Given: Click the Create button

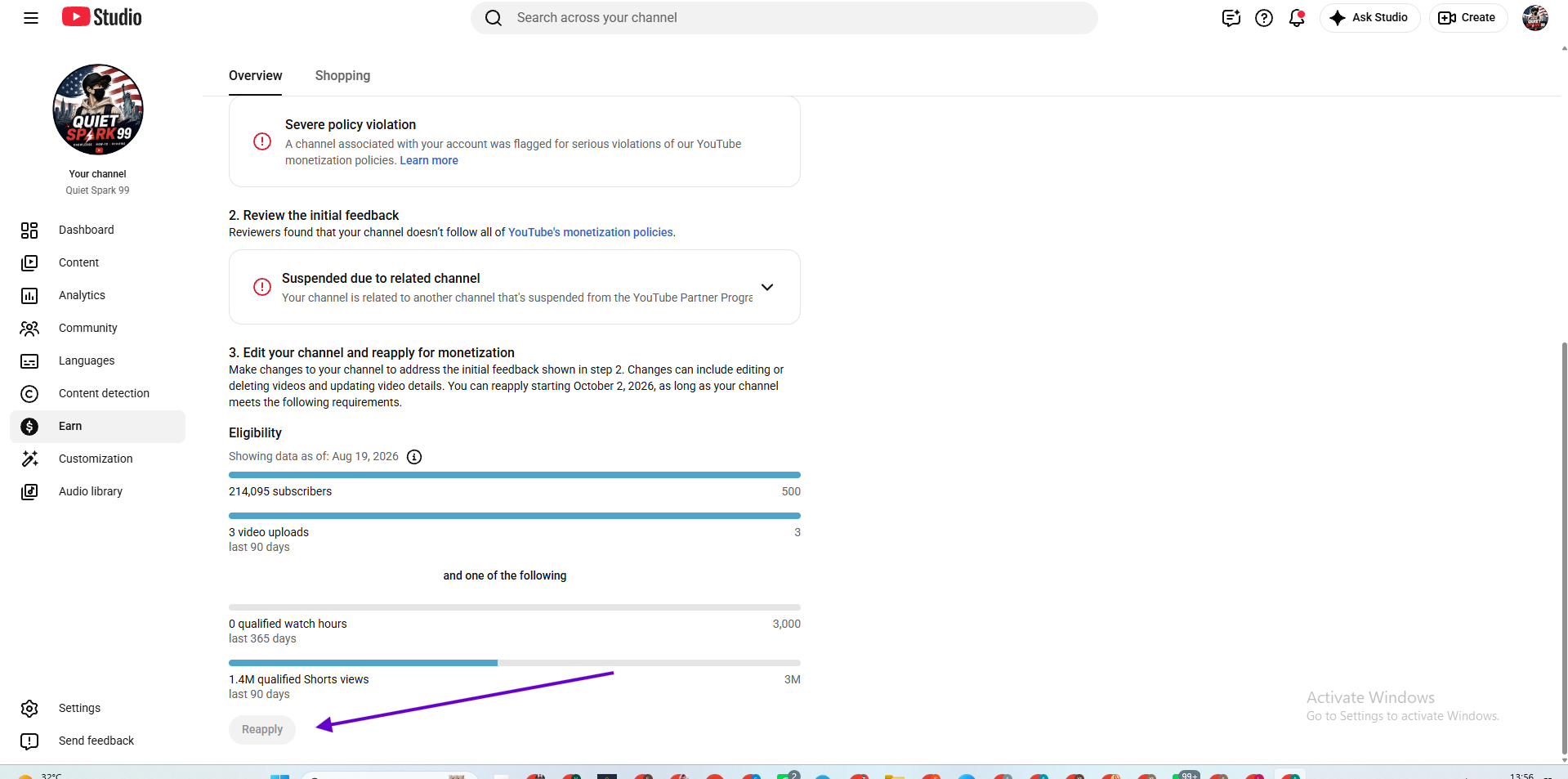Looking at the screenshot, I should pyautogui.click(x=1468, y=18).
